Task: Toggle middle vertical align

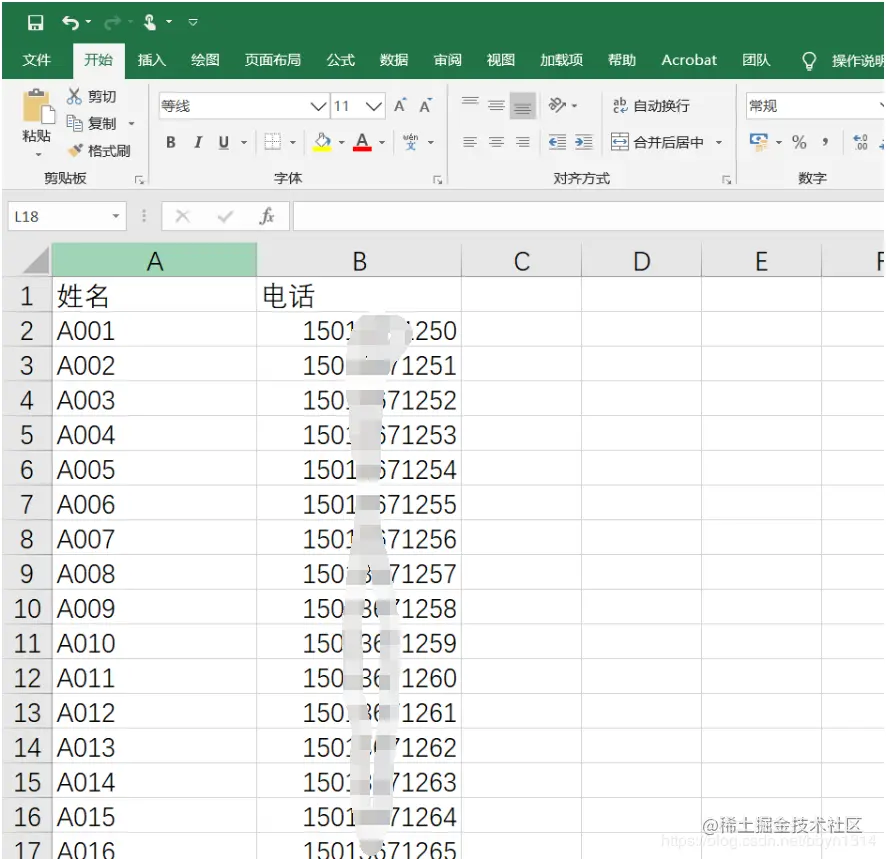Action: tap(496, 105)
